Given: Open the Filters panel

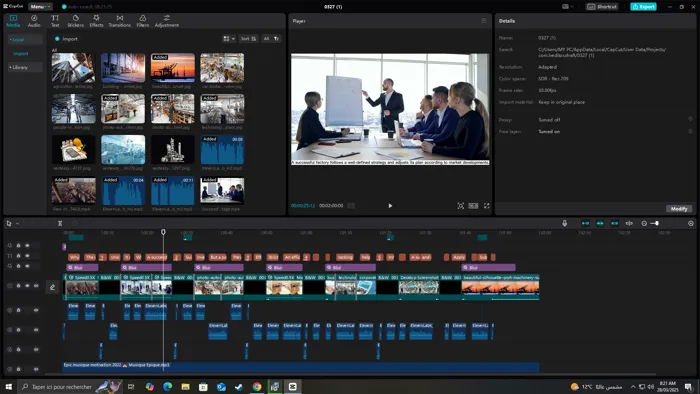Looking at the screenshot, I should tap(142, 21).
